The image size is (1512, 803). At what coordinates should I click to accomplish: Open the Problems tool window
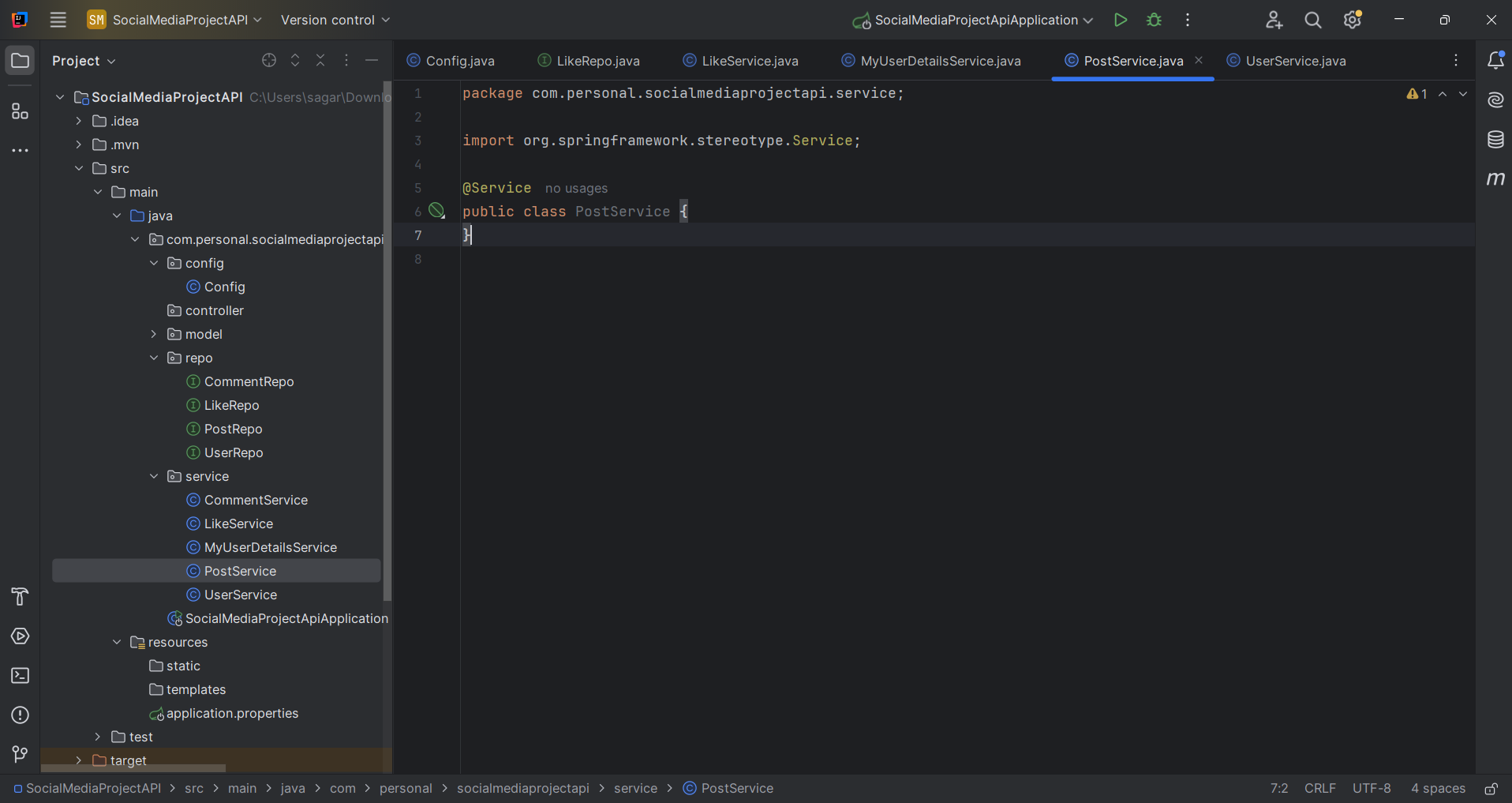[x=20, y=715]
